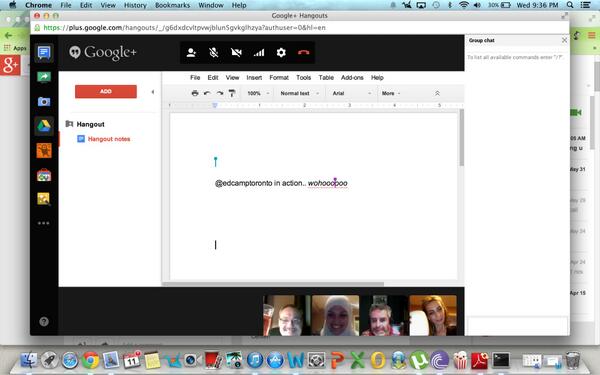This screenshot has width=600, height=375.
Task: Click the left indent marker on ruler
Action: [x=215, y=105]
